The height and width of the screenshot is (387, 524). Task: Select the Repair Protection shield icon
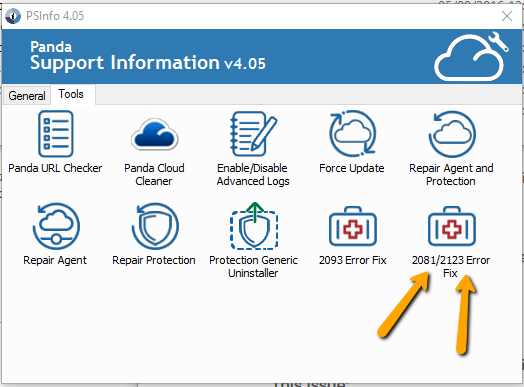point(155,226)
